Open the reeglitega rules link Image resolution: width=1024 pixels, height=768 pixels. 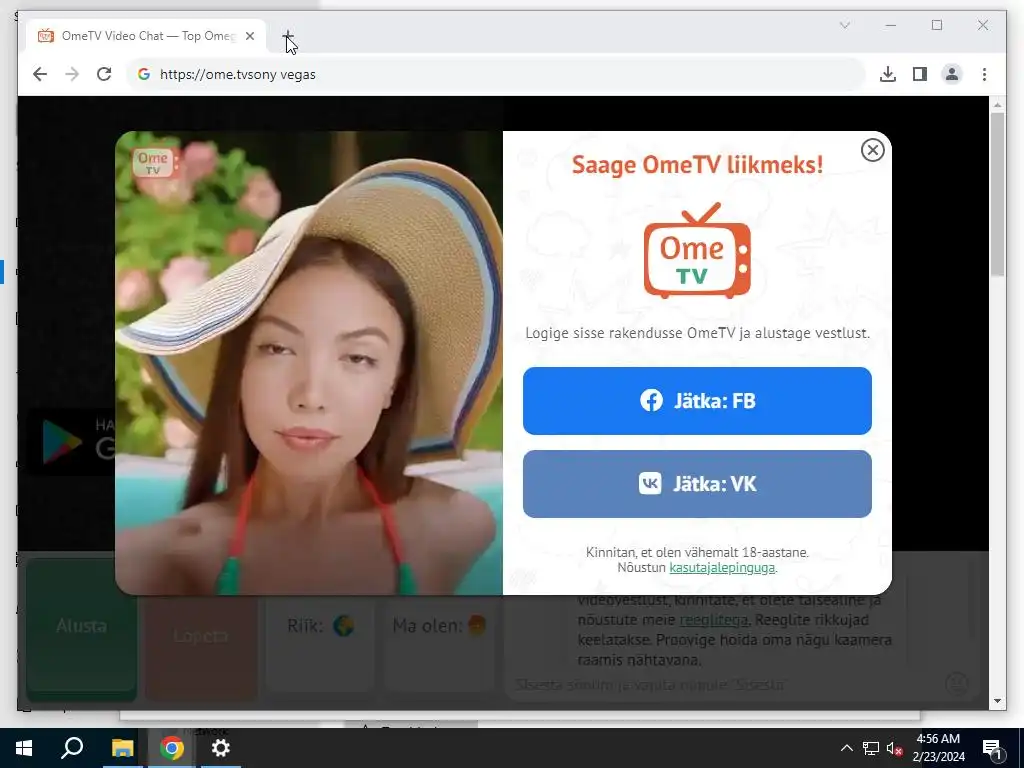point(713,620)
